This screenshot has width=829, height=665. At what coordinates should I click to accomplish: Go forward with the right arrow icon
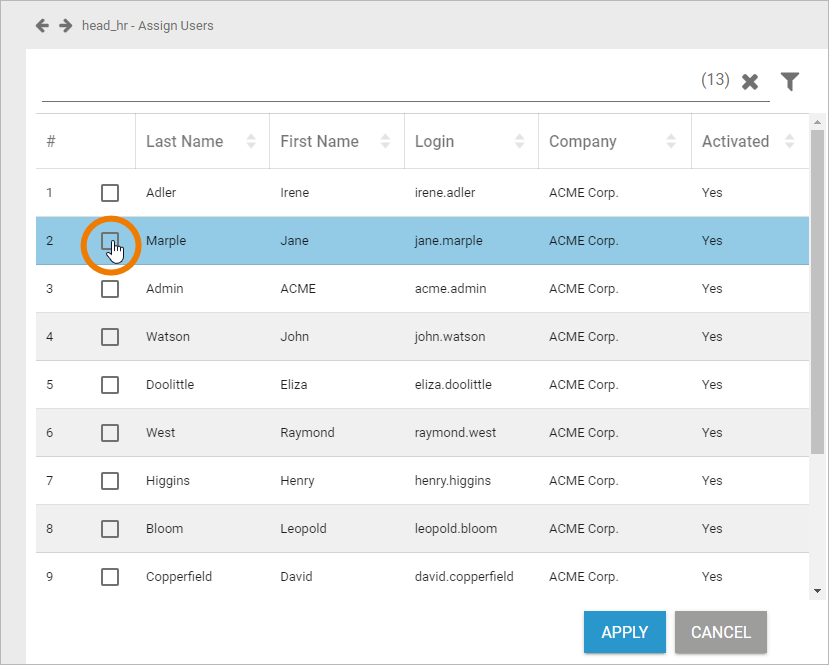[x=66, y=25]
